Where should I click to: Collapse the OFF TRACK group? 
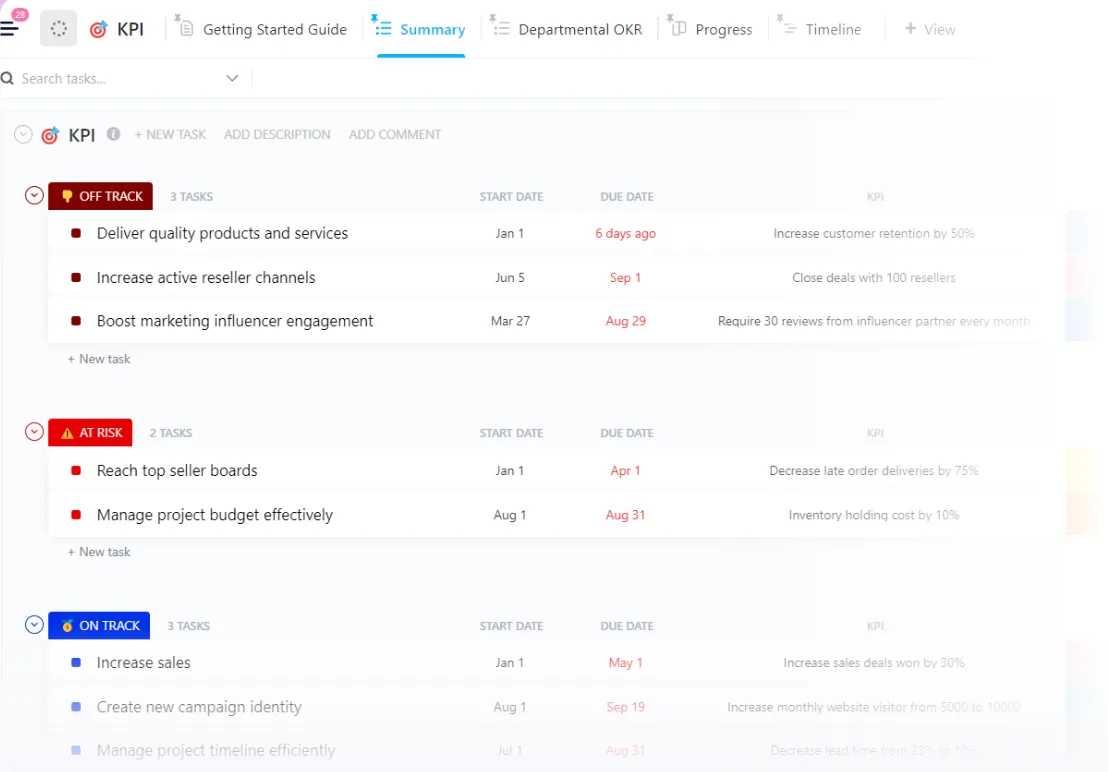[34, 195]
